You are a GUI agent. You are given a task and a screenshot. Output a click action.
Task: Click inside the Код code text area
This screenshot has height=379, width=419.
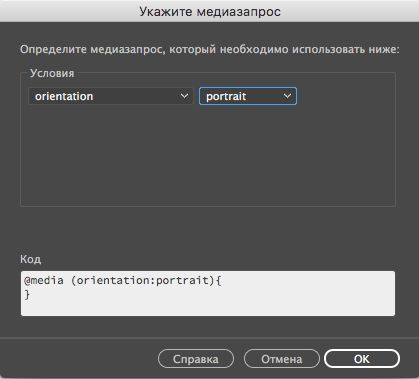pos(208,293)
